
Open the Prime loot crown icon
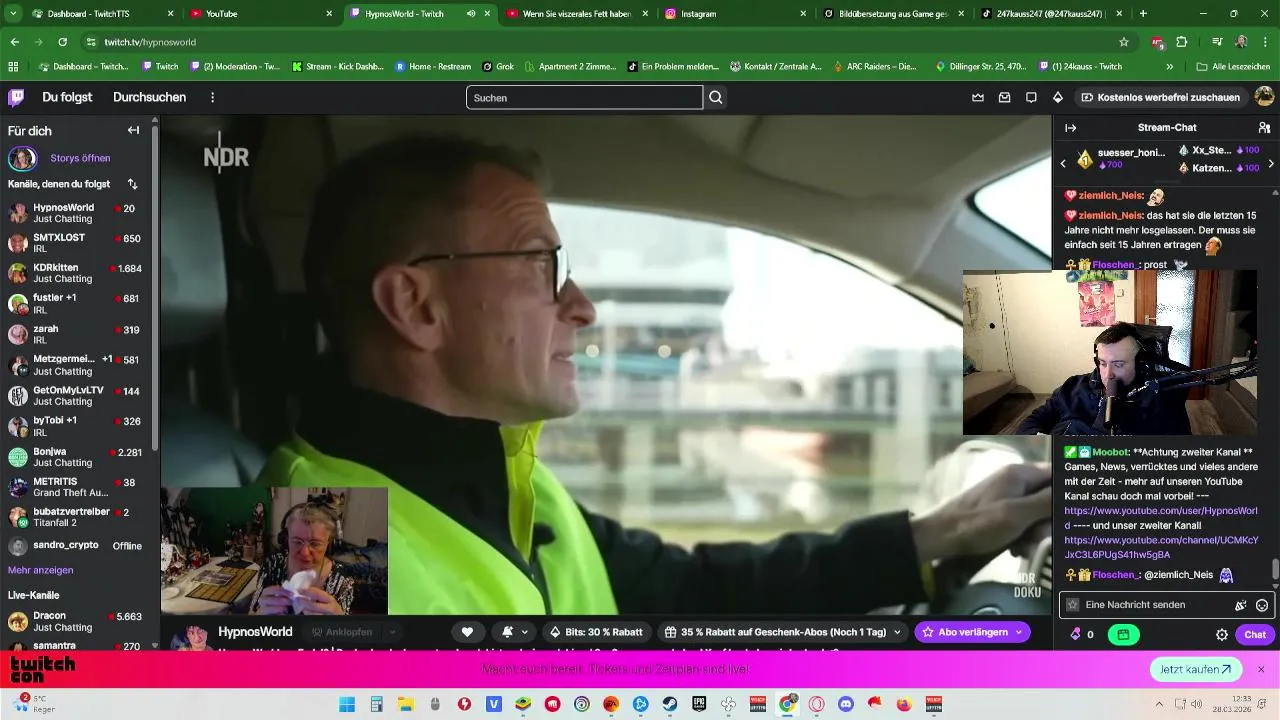tap(978, 97)
